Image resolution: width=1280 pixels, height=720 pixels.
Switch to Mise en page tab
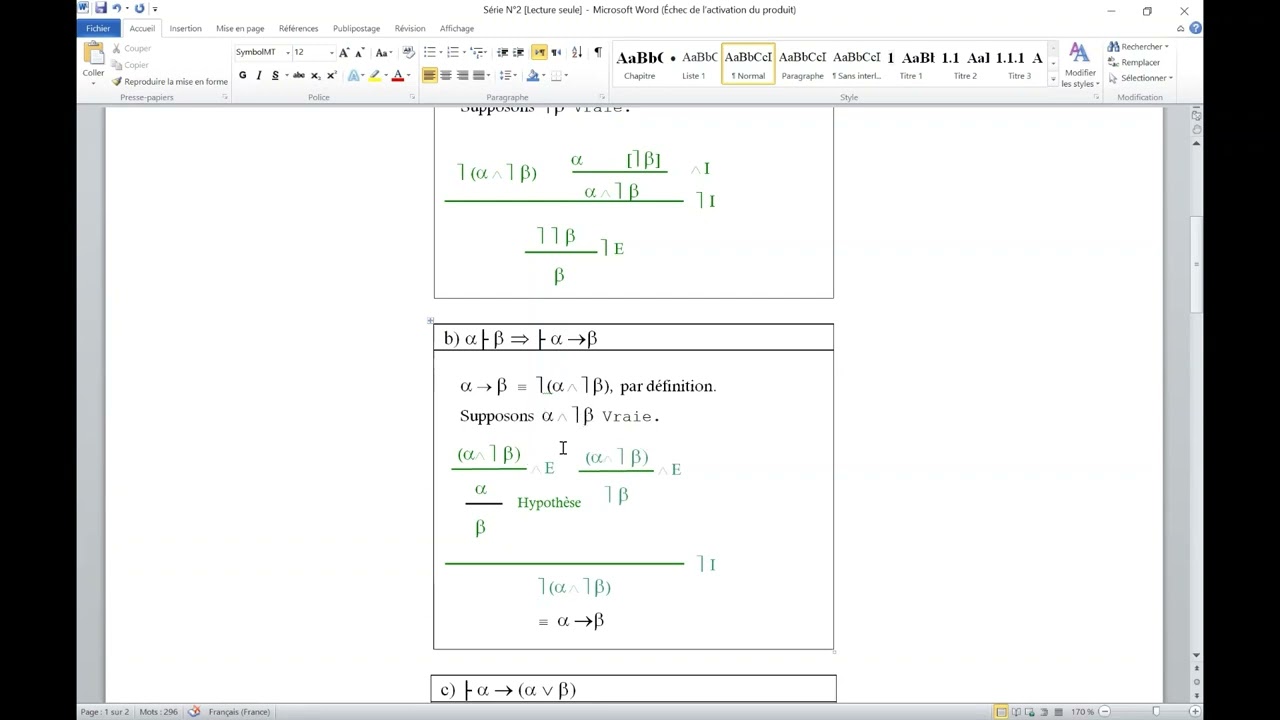pyautogui.click(x=240, y=28)
